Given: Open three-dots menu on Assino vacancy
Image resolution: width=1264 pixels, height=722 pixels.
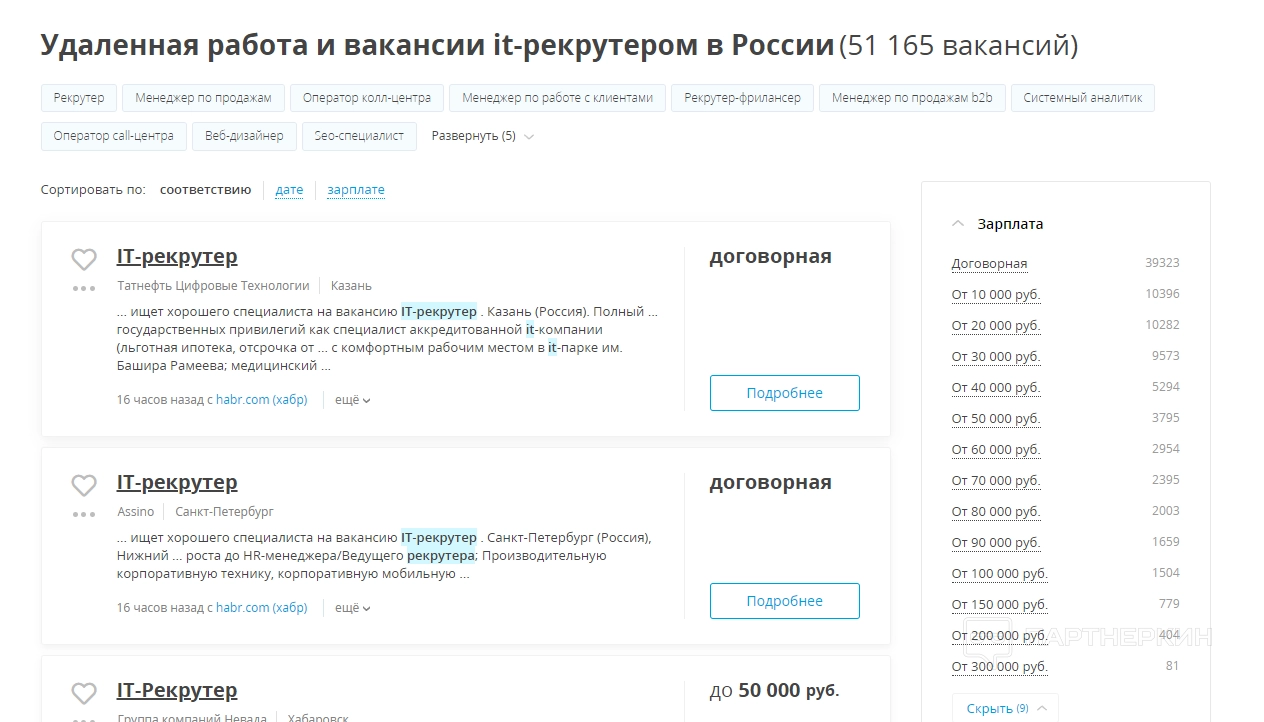Looking at the screenshot, I should (x=84, y=515).
